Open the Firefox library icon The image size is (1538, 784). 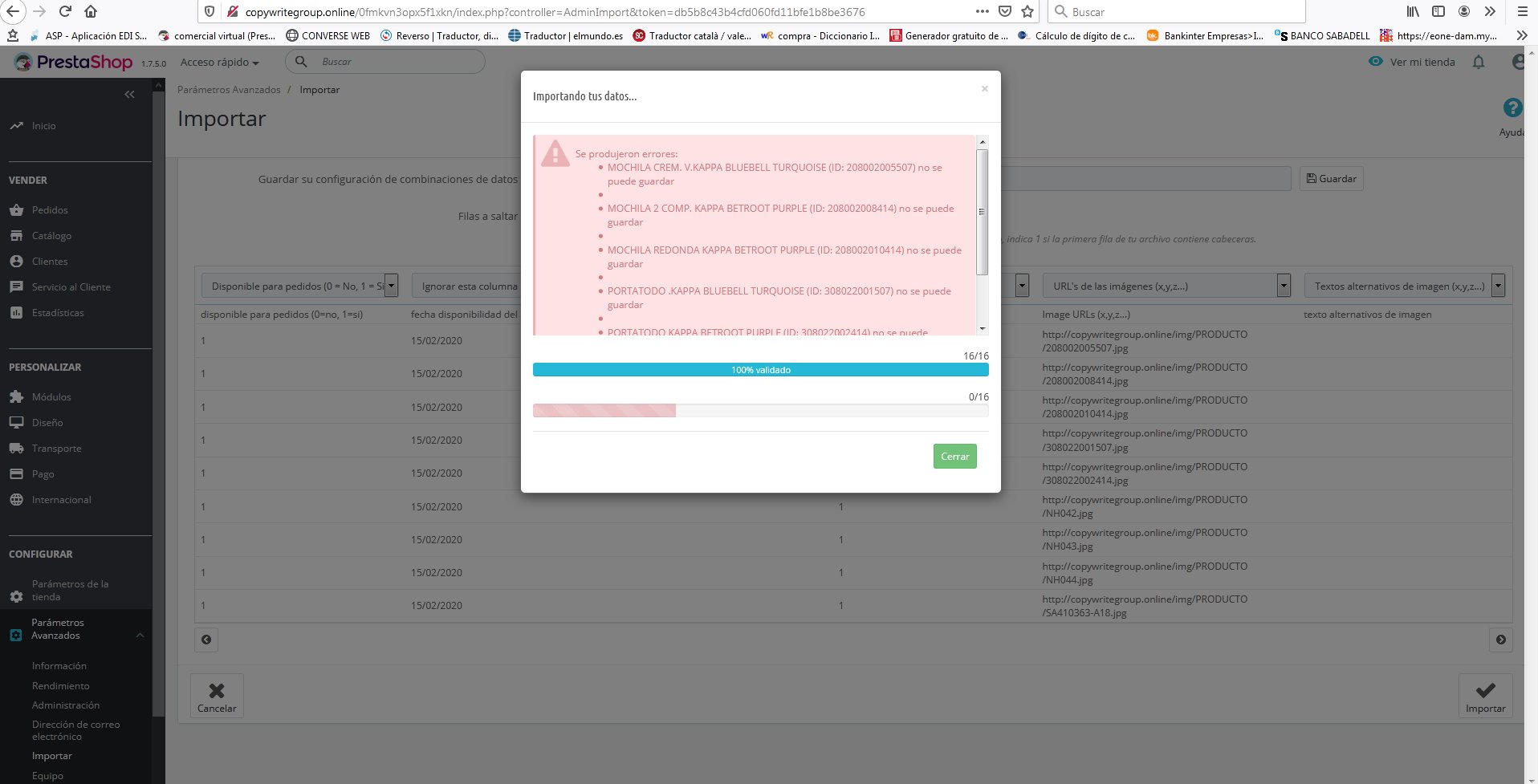click(x=1413, y=11)
